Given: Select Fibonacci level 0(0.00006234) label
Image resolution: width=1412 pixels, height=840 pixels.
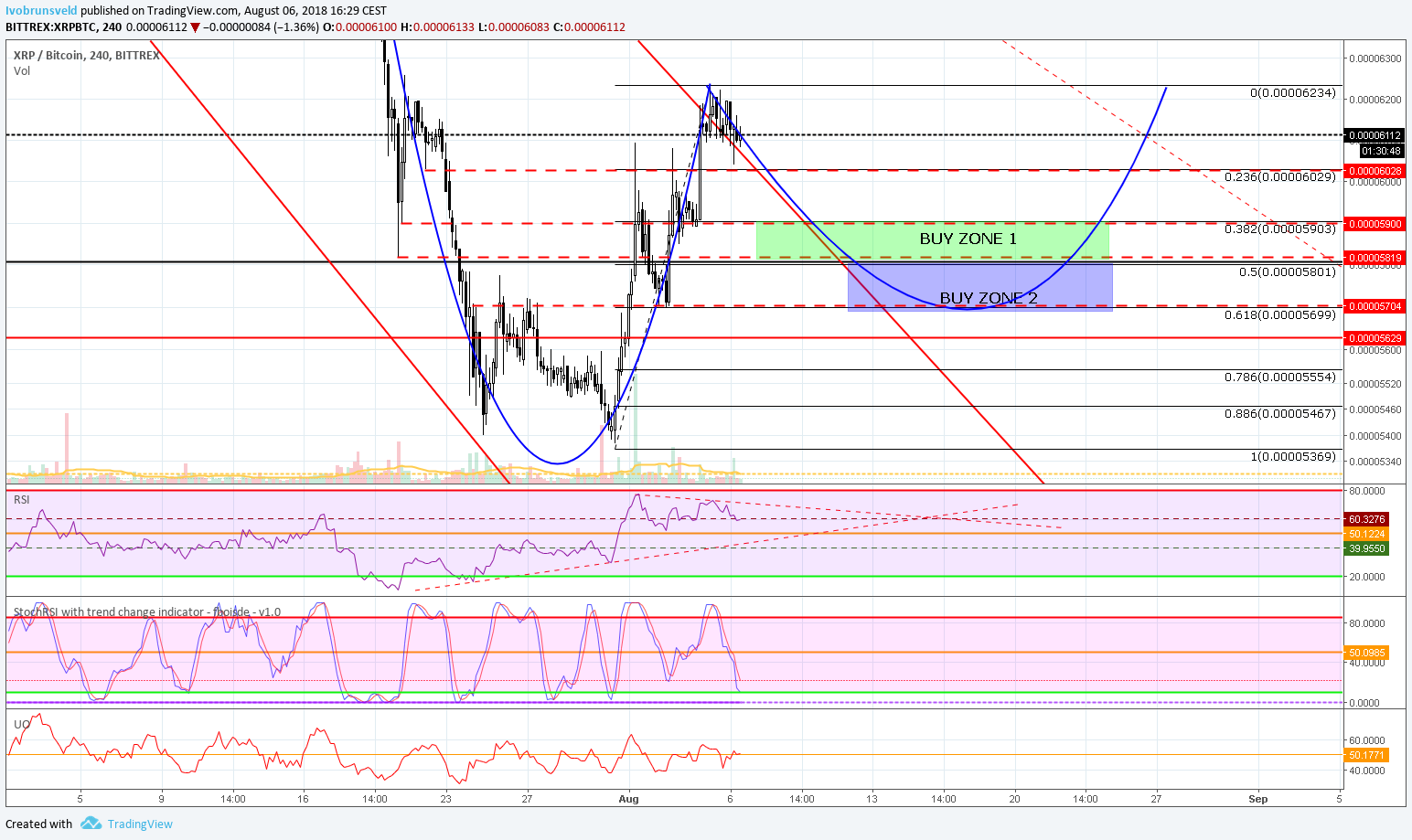Looking at the screenshot, I should pyautogui.click(x=1293, y=93).
